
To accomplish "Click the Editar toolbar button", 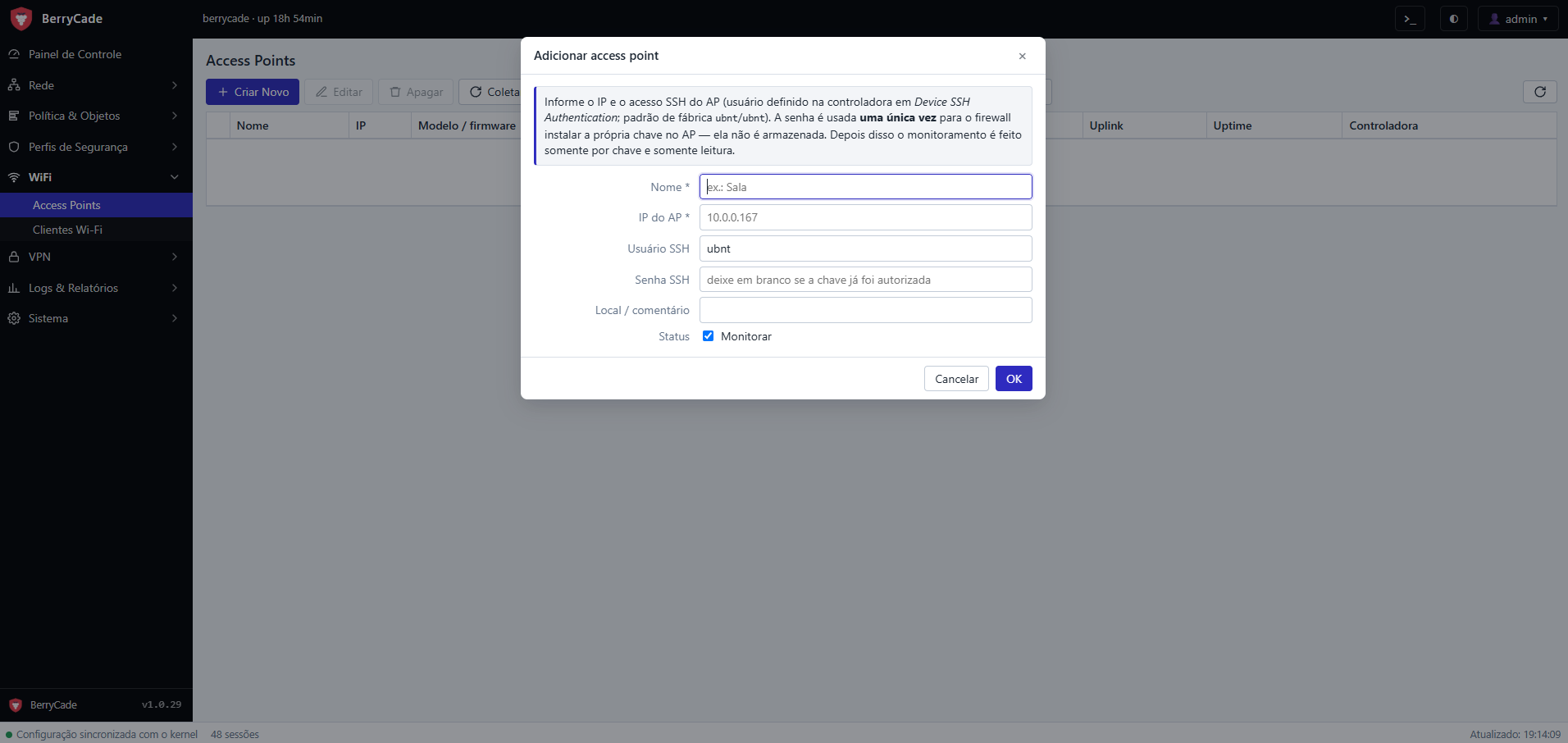I will (x=339, y=92).
